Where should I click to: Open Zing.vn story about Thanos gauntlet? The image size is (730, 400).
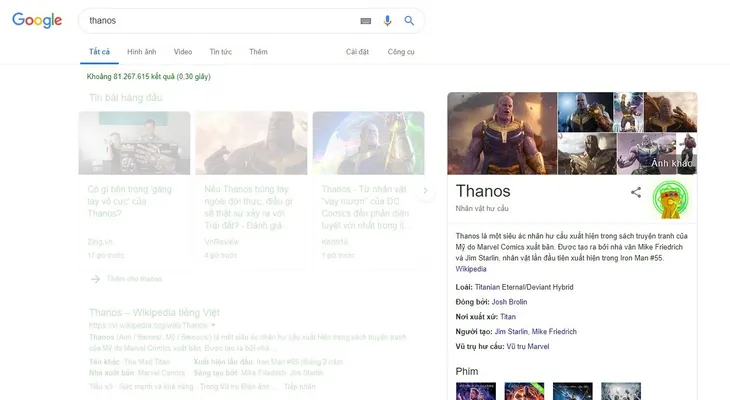tap(129, 201)
